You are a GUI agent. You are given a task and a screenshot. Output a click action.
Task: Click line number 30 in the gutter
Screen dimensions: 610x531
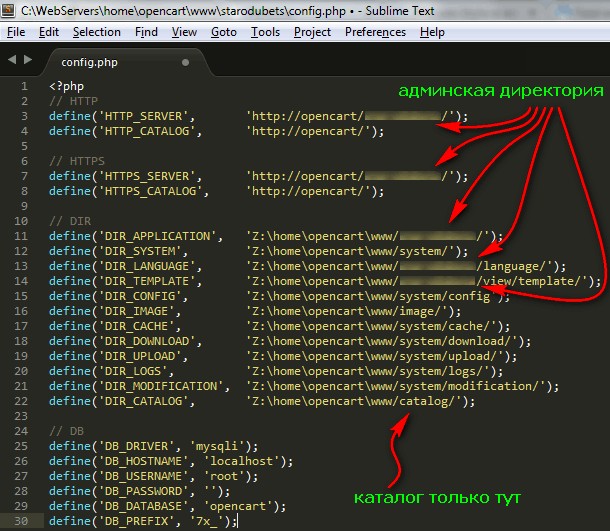(x=22, y=521)
